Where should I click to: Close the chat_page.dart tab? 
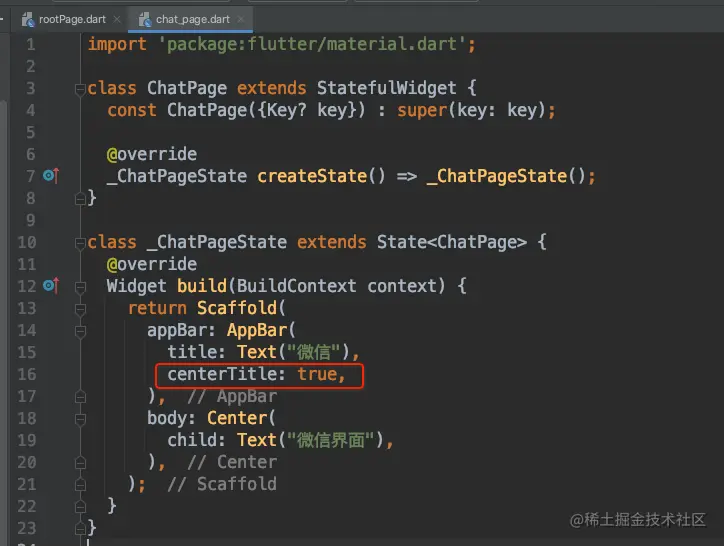pyautogui.click(x=241, y=19)
